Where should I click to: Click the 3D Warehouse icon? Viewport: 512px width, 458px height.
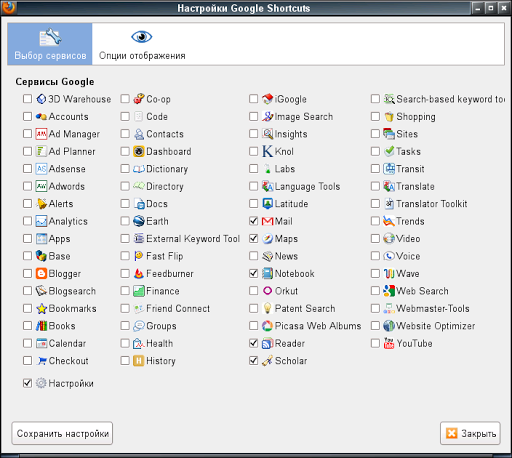41,99
